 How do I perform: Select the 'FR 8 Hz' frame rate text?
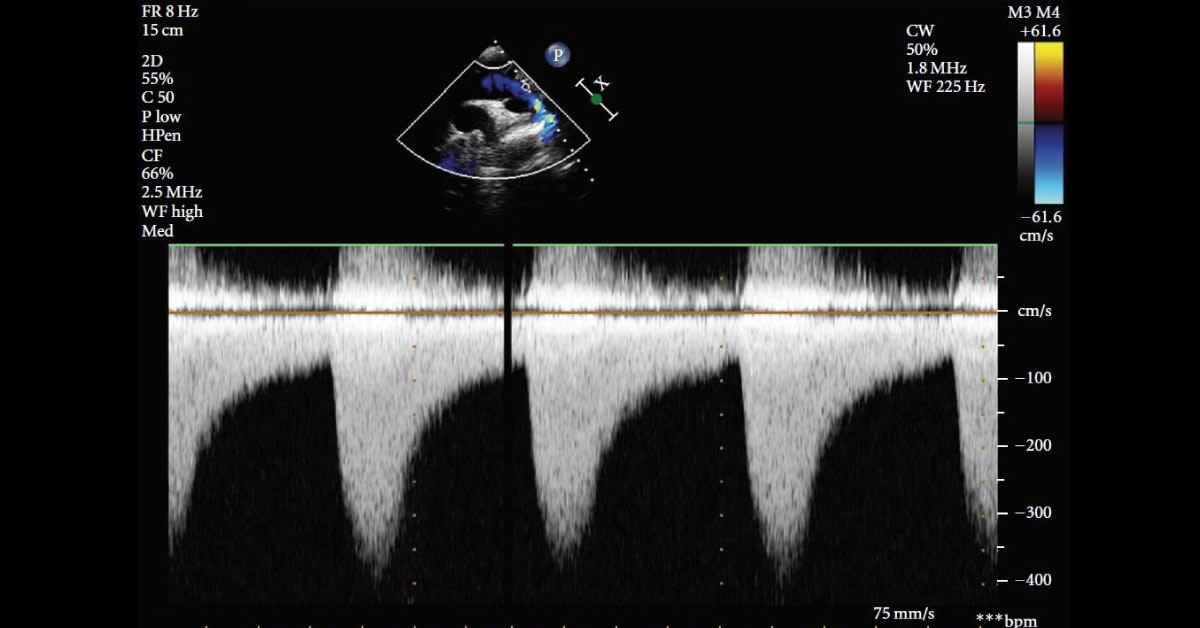169,13
